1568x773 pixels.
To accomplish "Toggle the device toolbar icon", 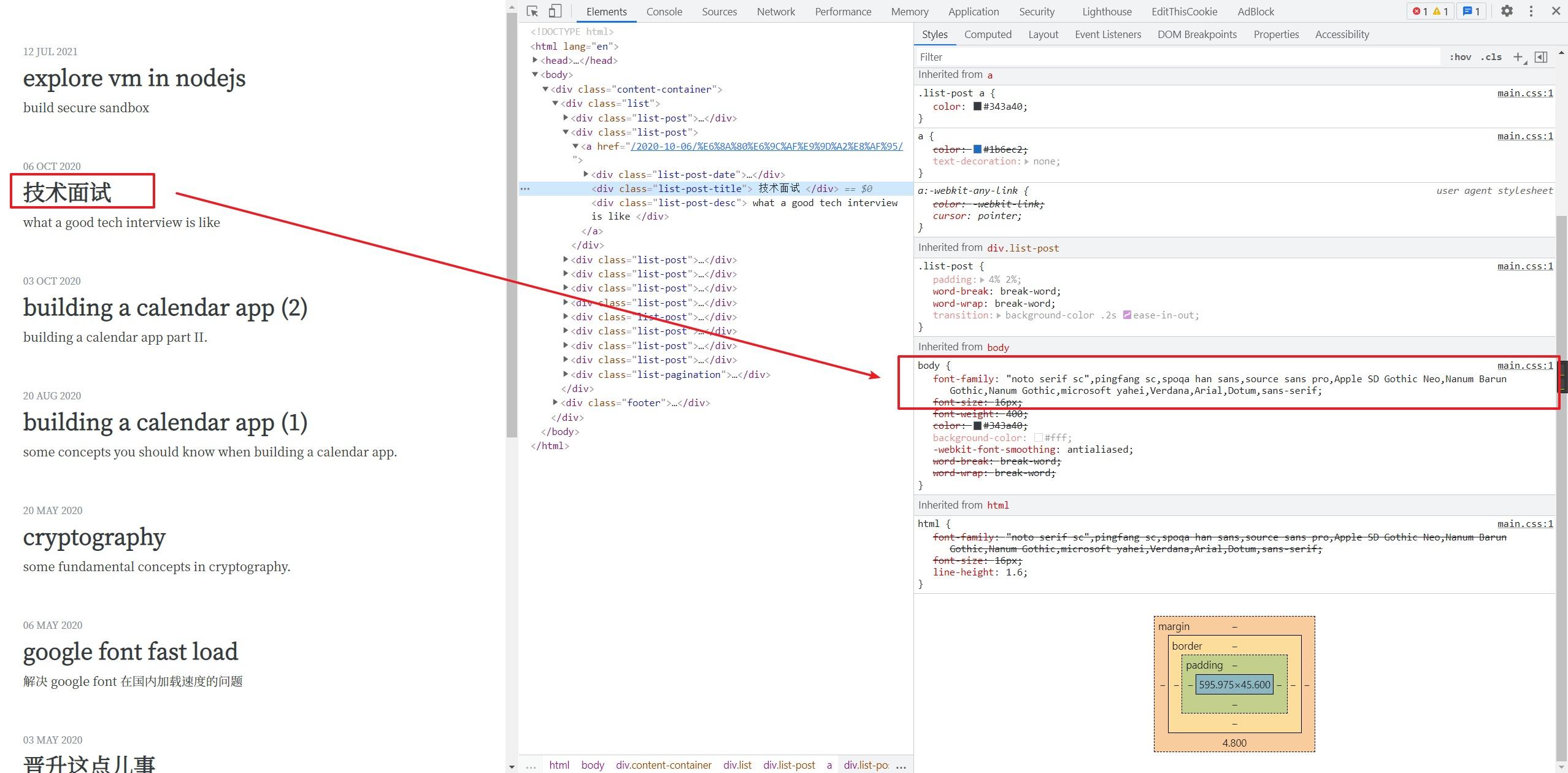I will pos(555,11).
